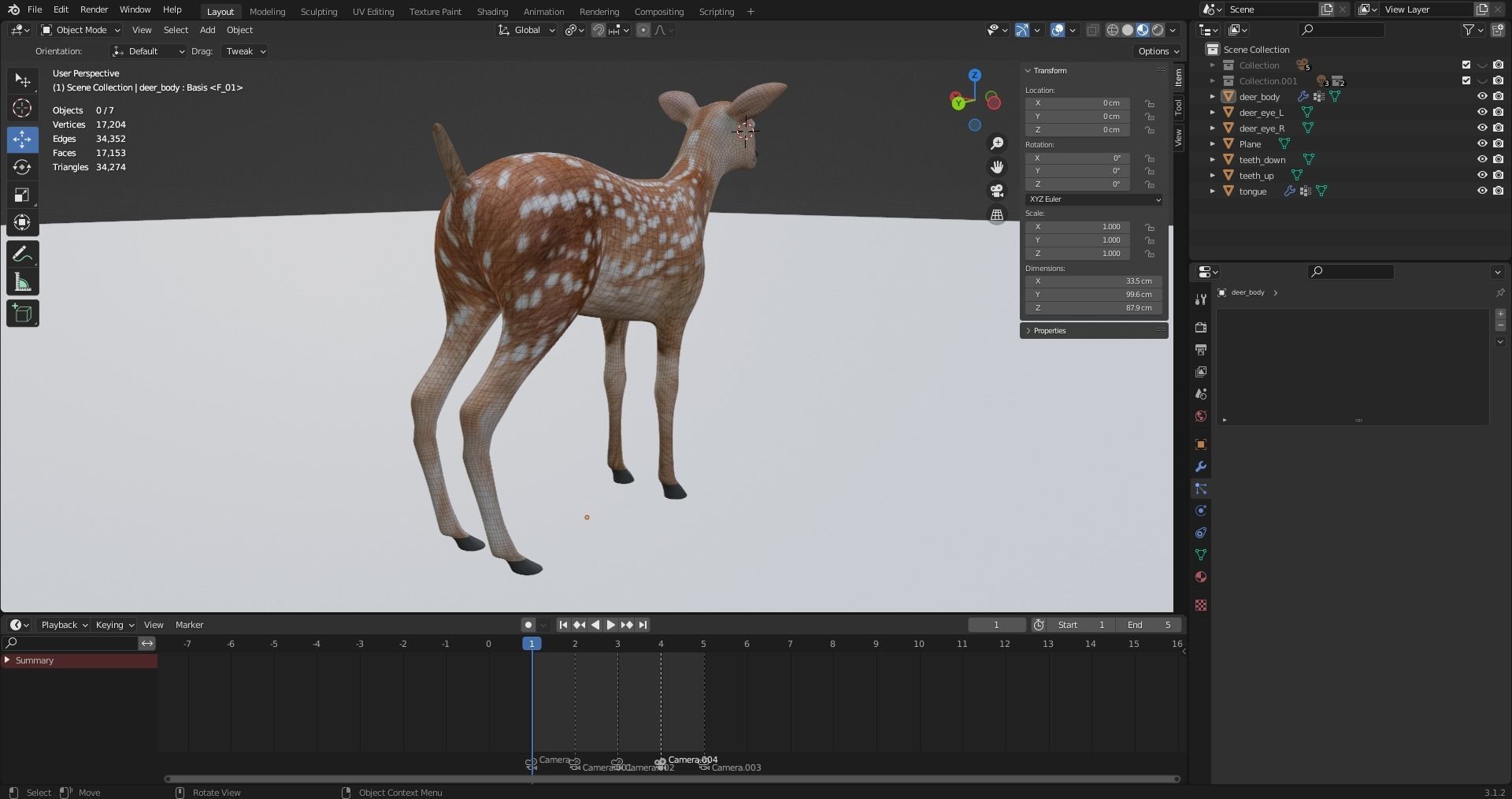Open the timeline Marker menu
The width and height of the screenshot is (1512, 799).
click(x=189, y=625)
